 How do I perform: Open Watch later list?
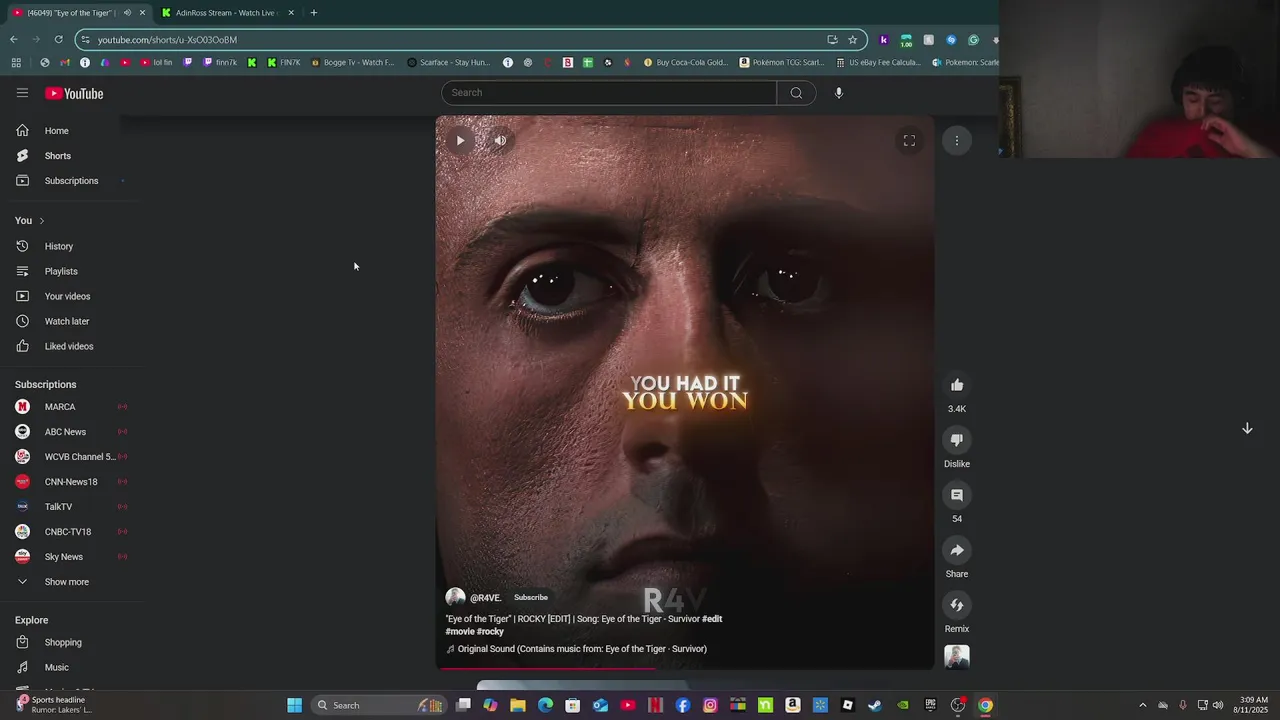68,321
